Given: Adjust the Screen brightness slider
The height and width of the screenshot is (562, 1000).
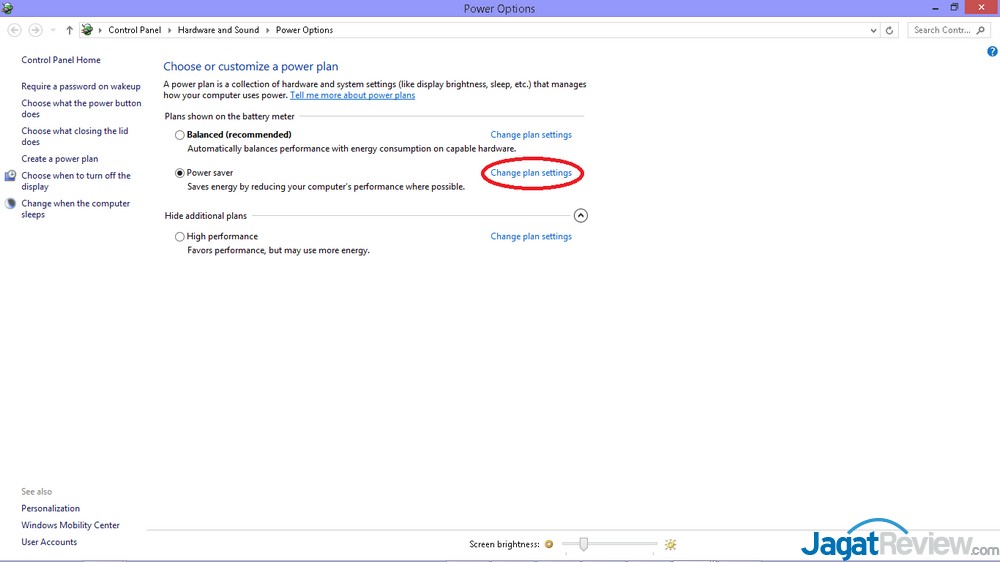Looking at the screenshot, I should coord(583,544).
